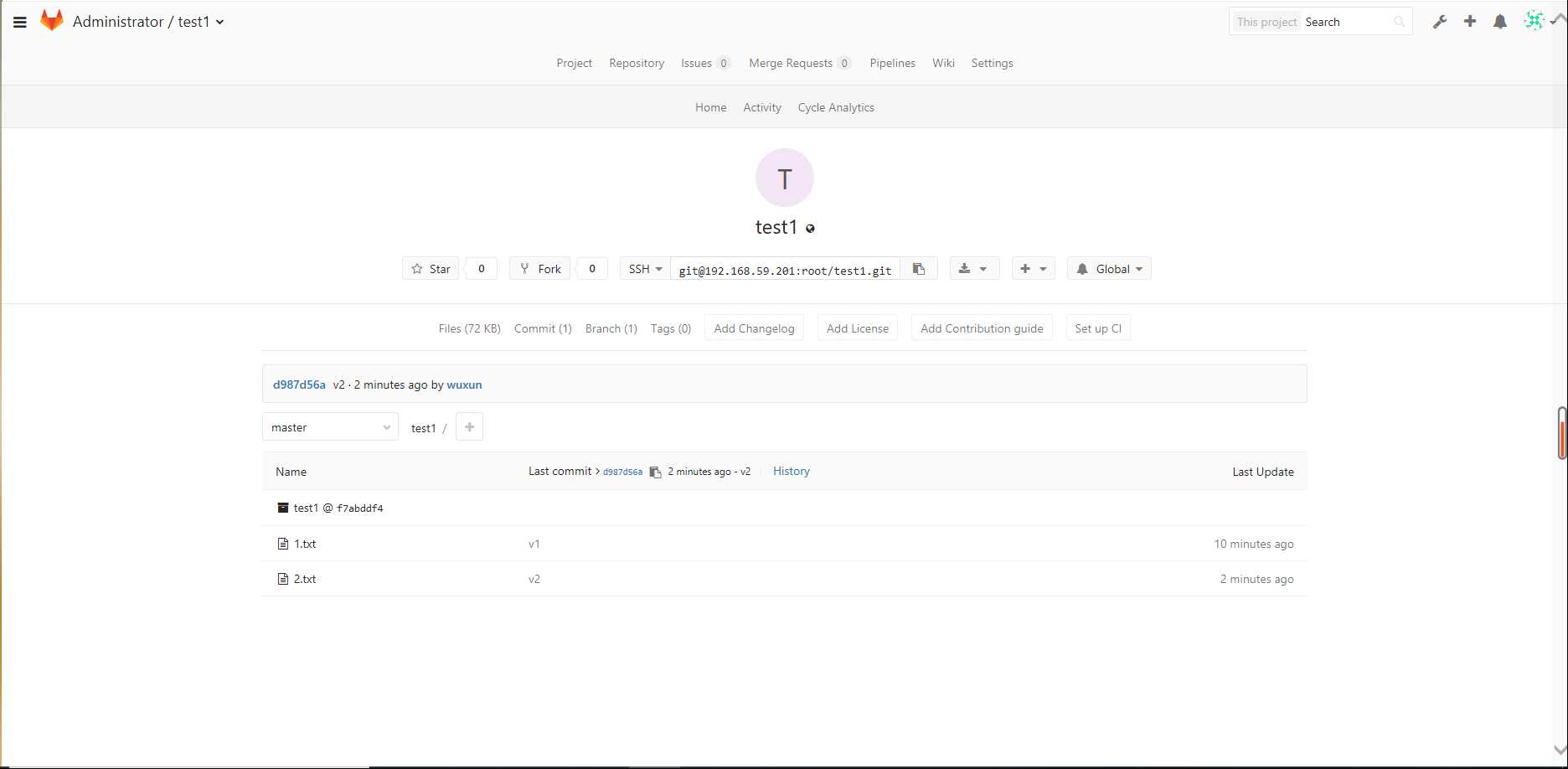The height and width of the screenshot is (769, 1568).
Task: Open the SSH protocol dropdown
Action: tap(645, 269)
